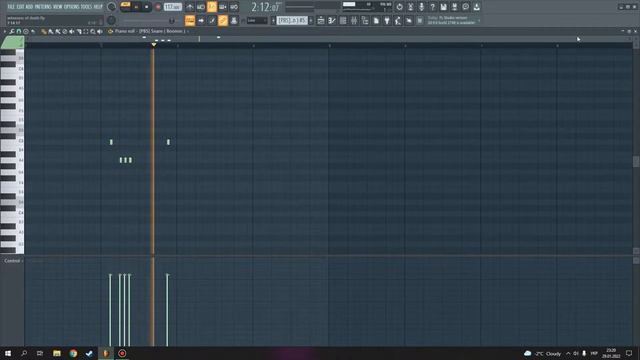Image resolution: width=640 pixels, height=360 pixels.
Task: Toggle the overdub/blend recording button
Action: (x=223, y=7)
